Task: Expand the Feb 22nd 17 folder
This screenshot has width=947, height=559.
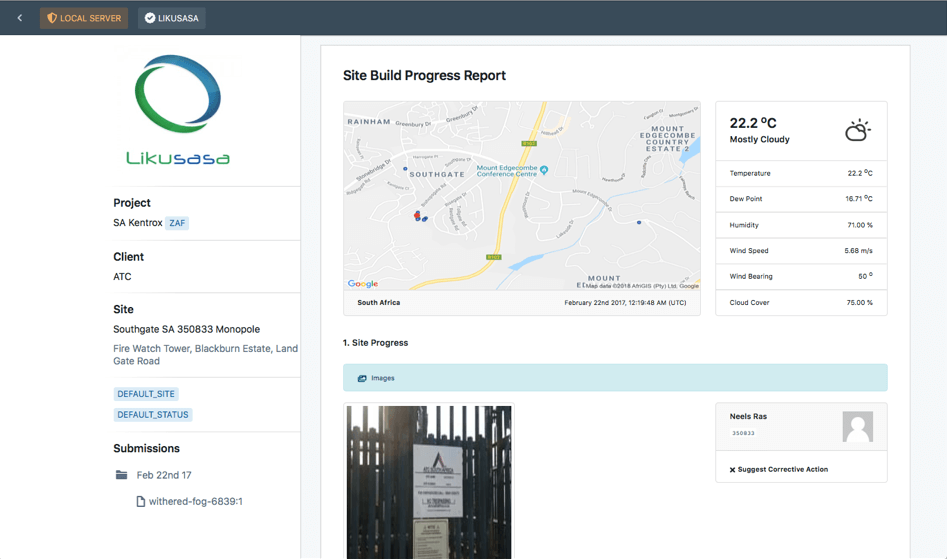Action: point(164,475)
